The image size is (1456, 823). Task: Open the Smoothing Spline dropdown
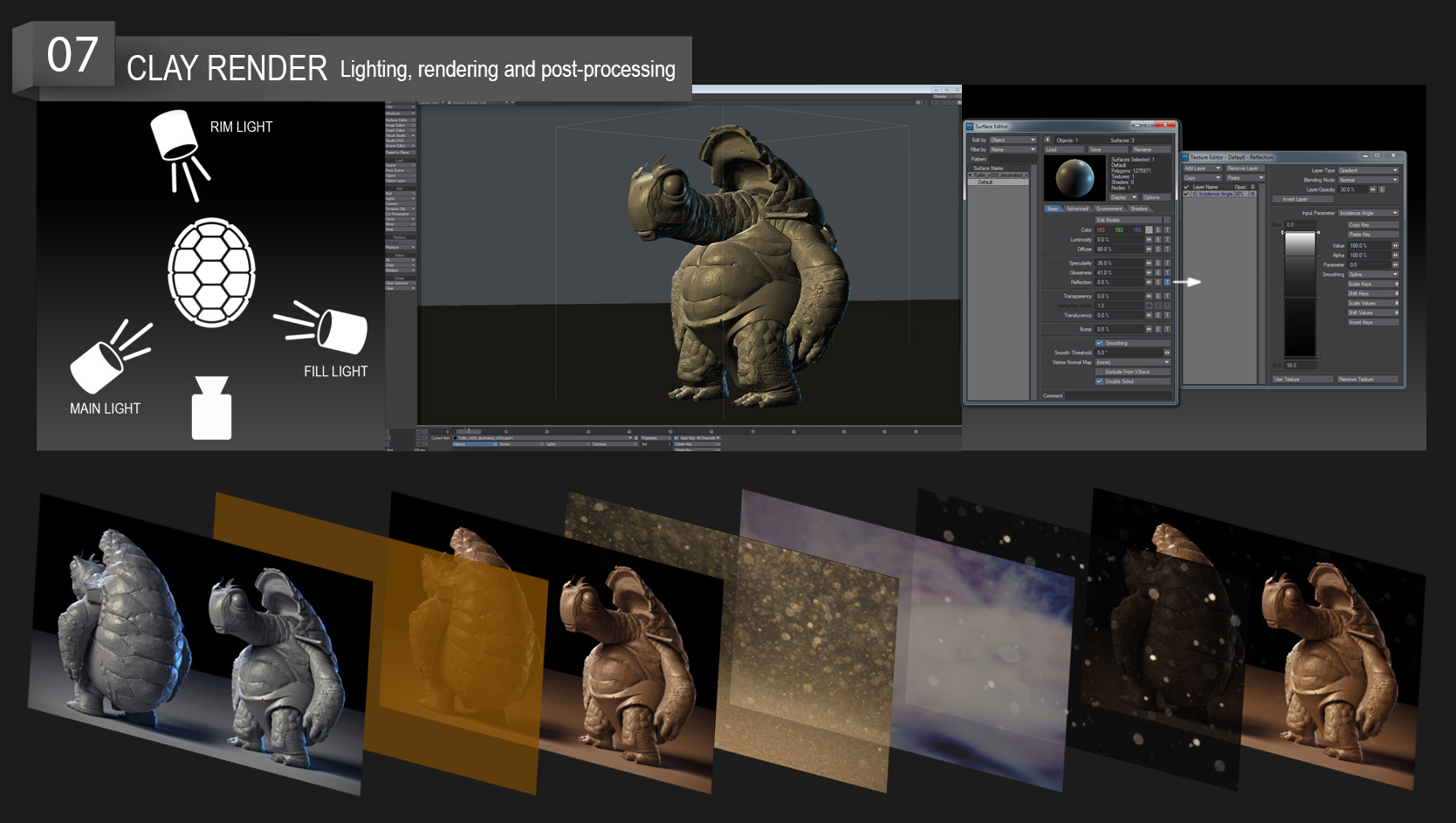pos(1373,274)
